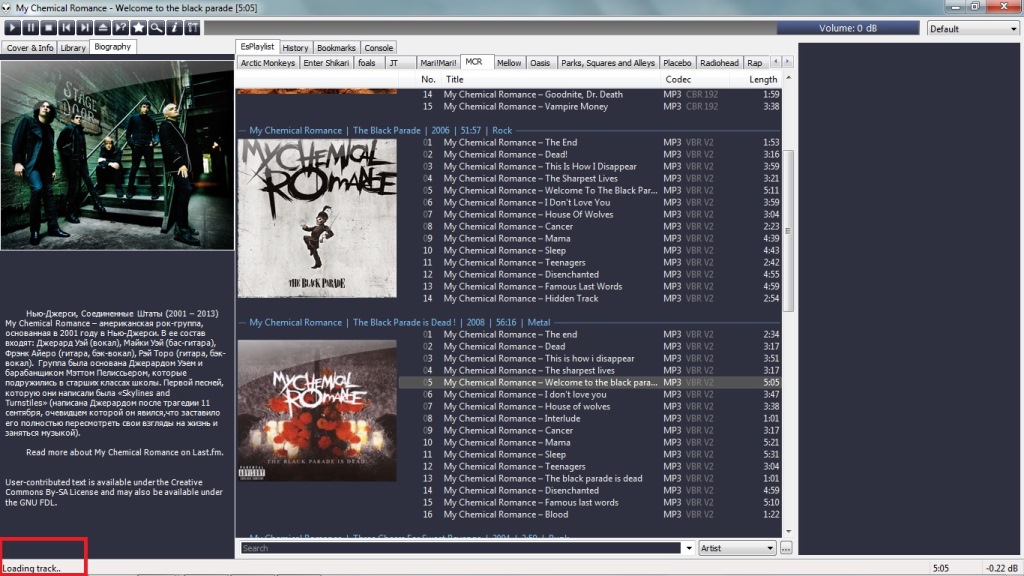
Task: Click the ellipsis button beside Artist
Action: coord(786,548)
